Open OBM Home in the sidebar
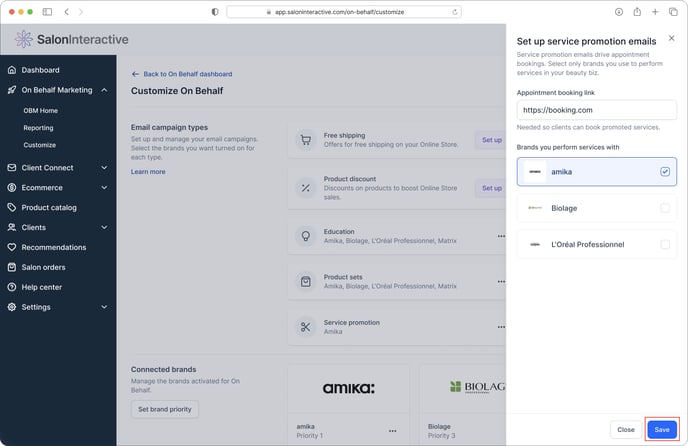Image resolution: width=688 pixels, height=446 pixels. pyautogui.click(x=41, y=111)
